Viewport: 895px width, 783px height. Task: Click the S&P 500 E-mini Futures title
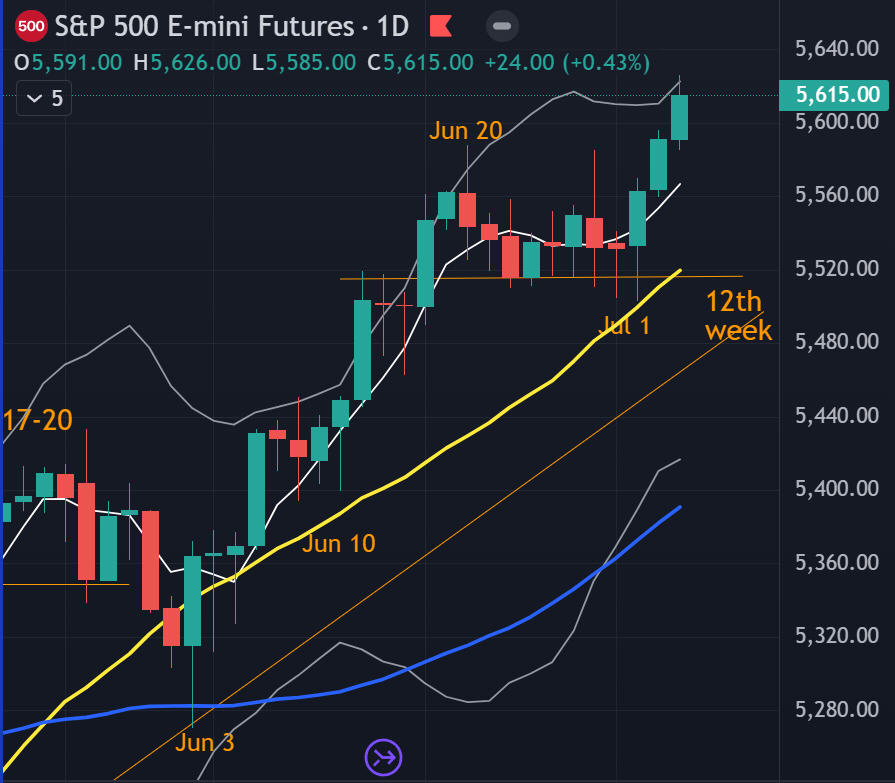point(204,26)
